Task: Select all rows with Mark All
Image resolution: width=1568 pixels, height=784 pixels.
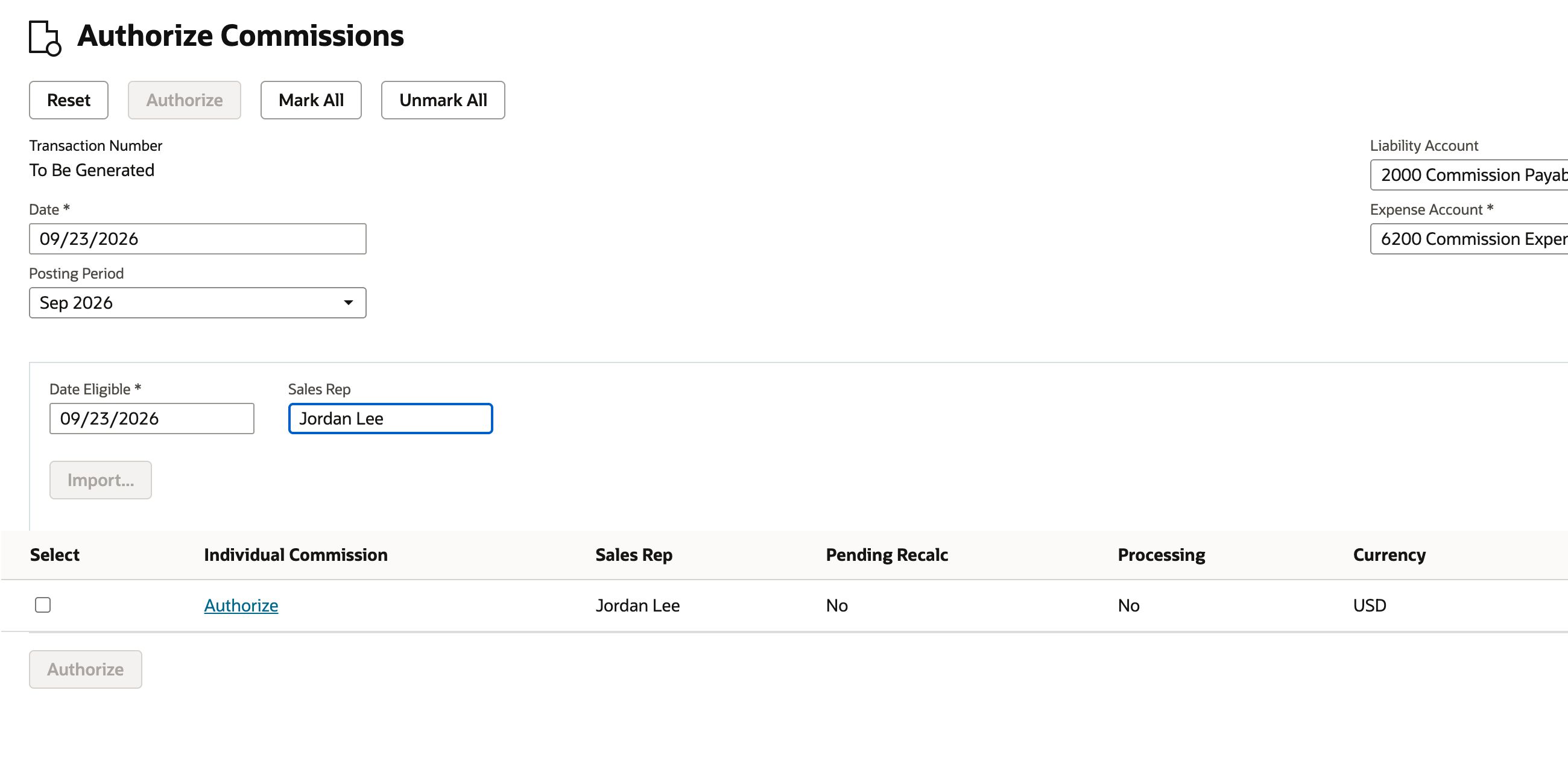Action: tap(311, 100)
